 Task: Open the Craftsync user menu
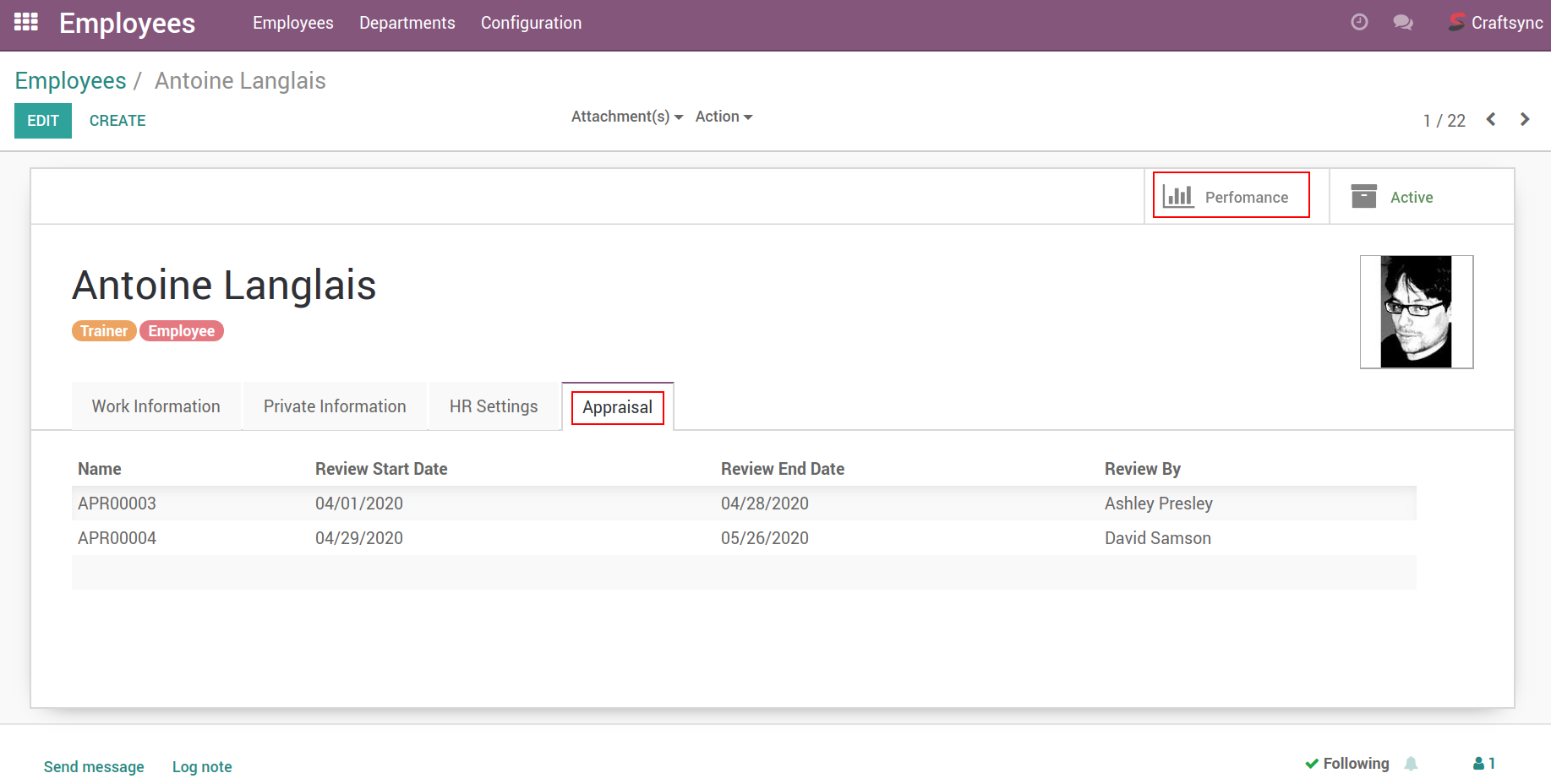point(1496,23)
